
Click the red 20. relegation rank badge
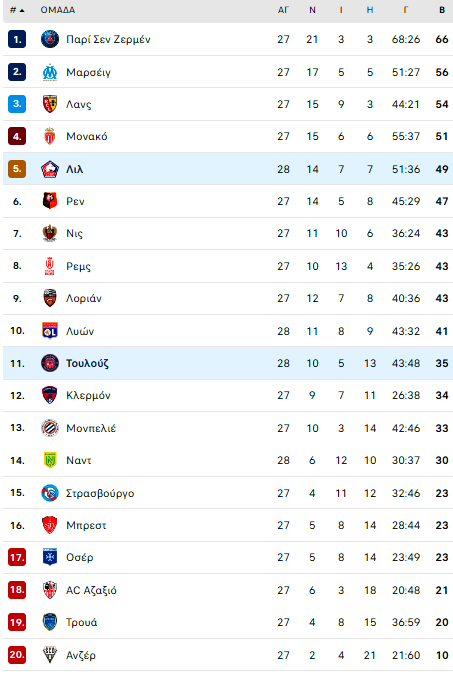point(17,655)
